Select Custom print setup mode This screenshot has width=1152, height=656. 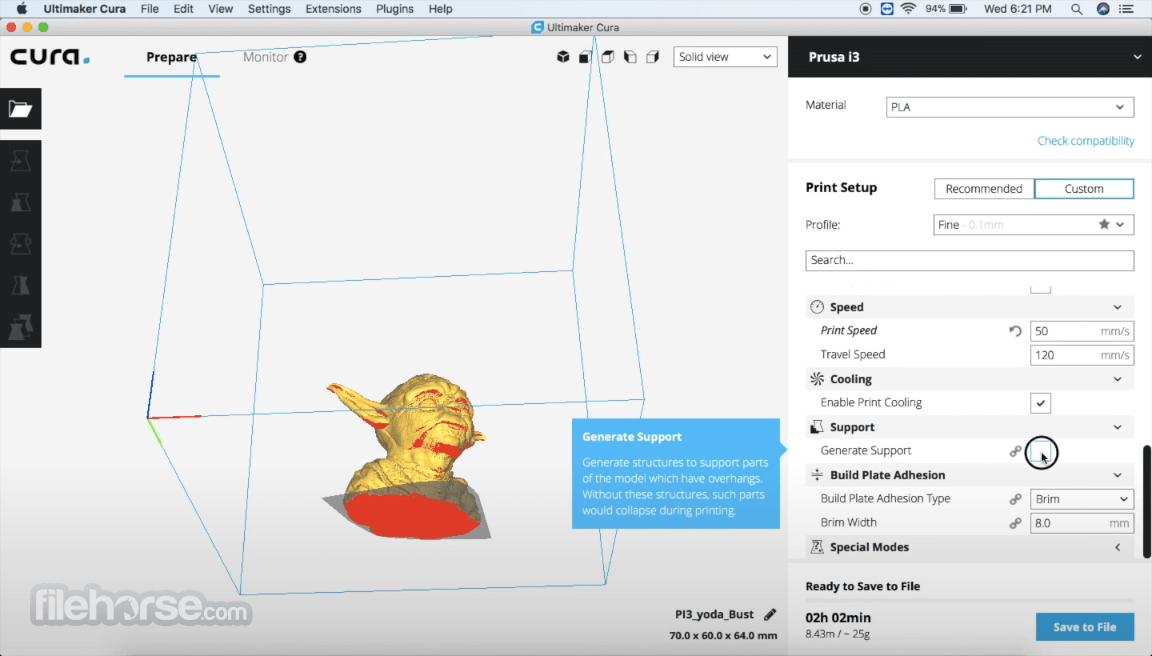(x=1084, y=189)
